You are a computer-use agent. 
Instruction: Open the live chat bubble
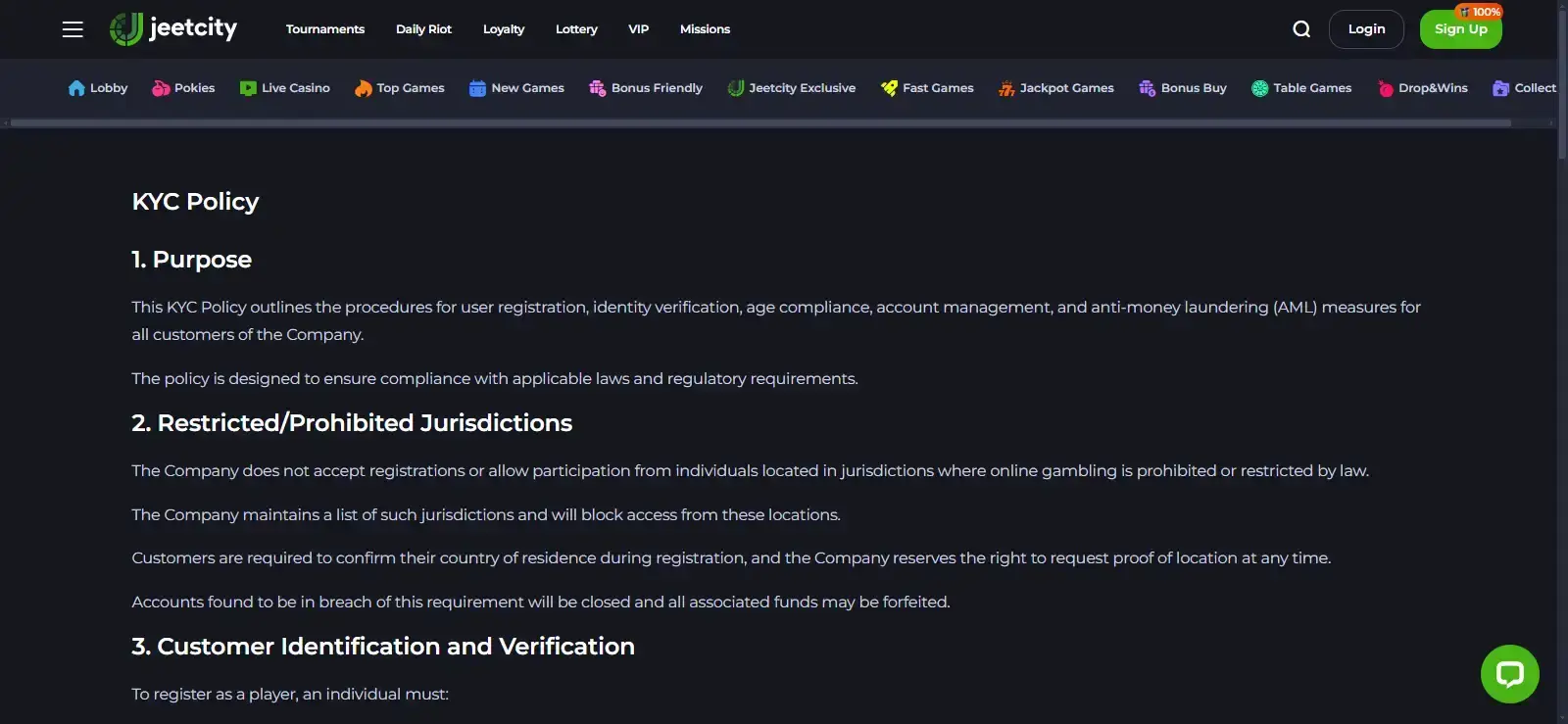click(x=1509, y=673)
